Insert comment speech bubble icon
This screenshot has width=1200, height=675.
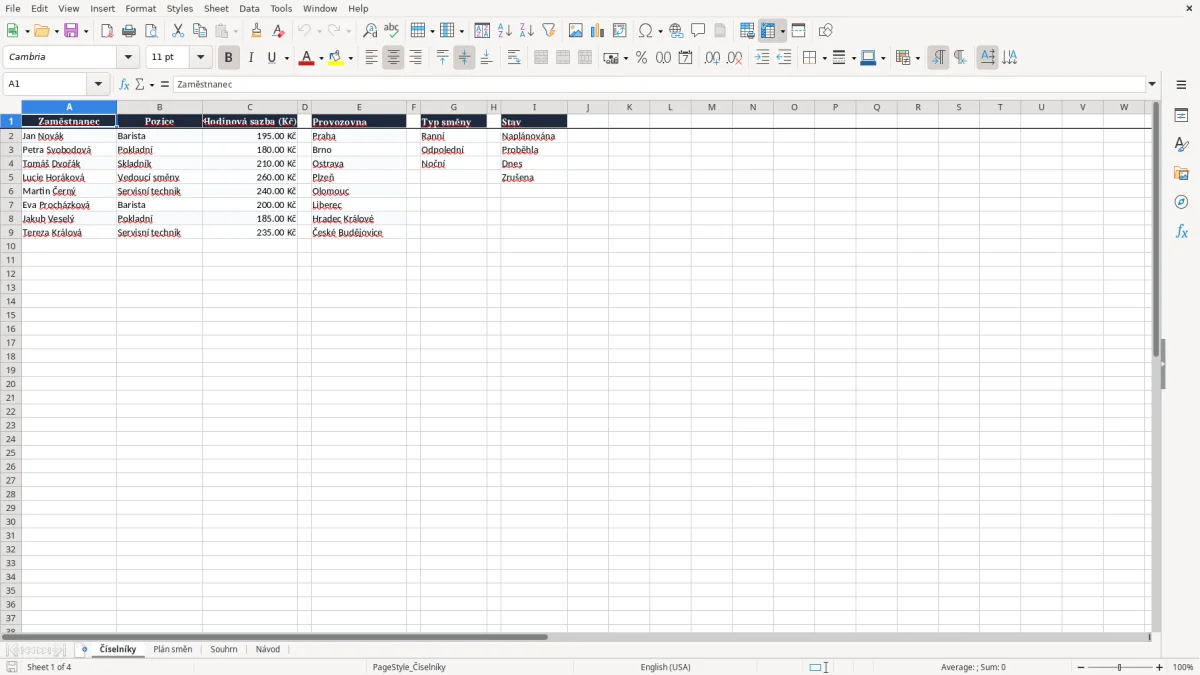click(698, 31)
